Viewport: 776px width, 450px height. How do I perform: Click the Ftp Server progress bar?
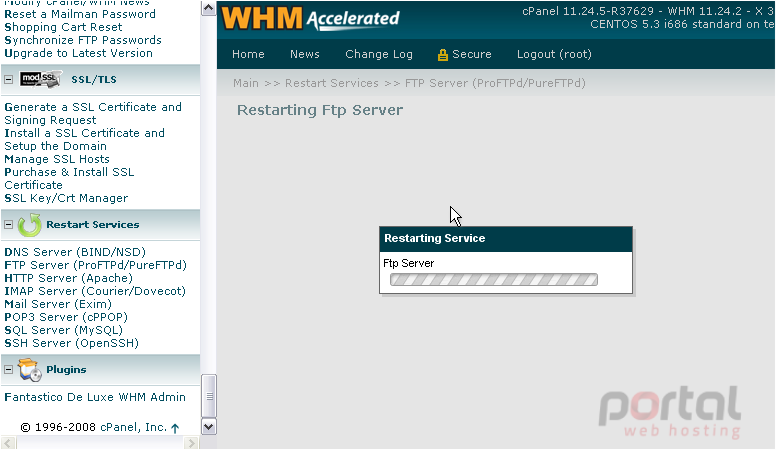click(493, 280)
